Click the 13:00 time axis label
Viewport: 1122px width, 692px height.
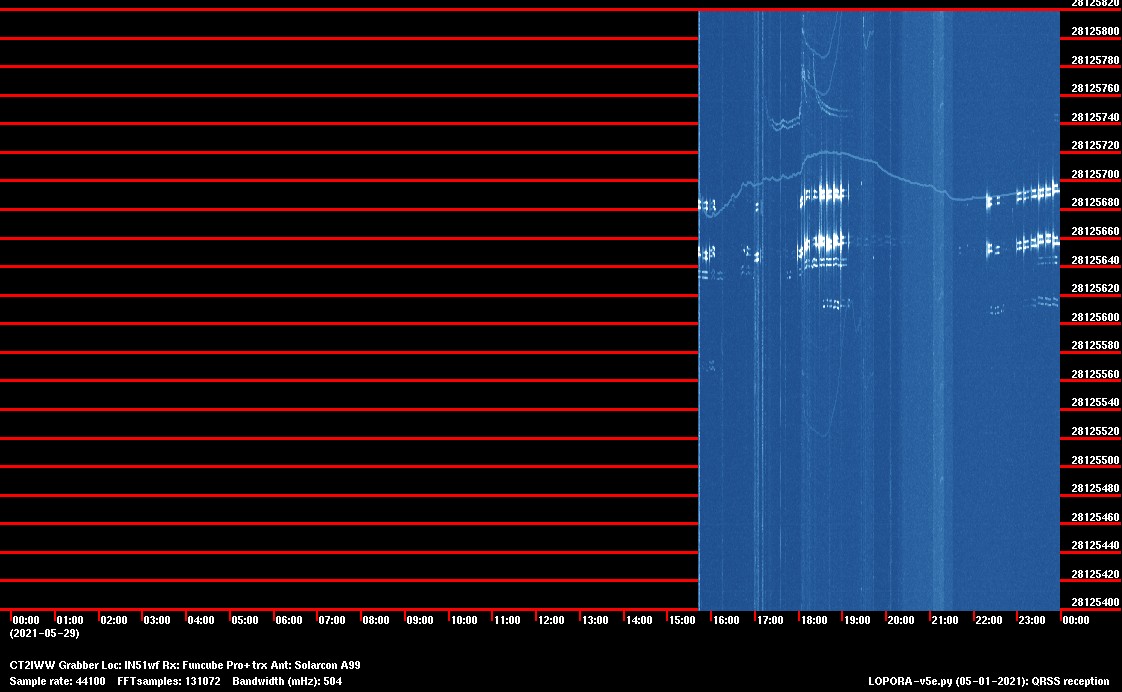click(595, 620)
